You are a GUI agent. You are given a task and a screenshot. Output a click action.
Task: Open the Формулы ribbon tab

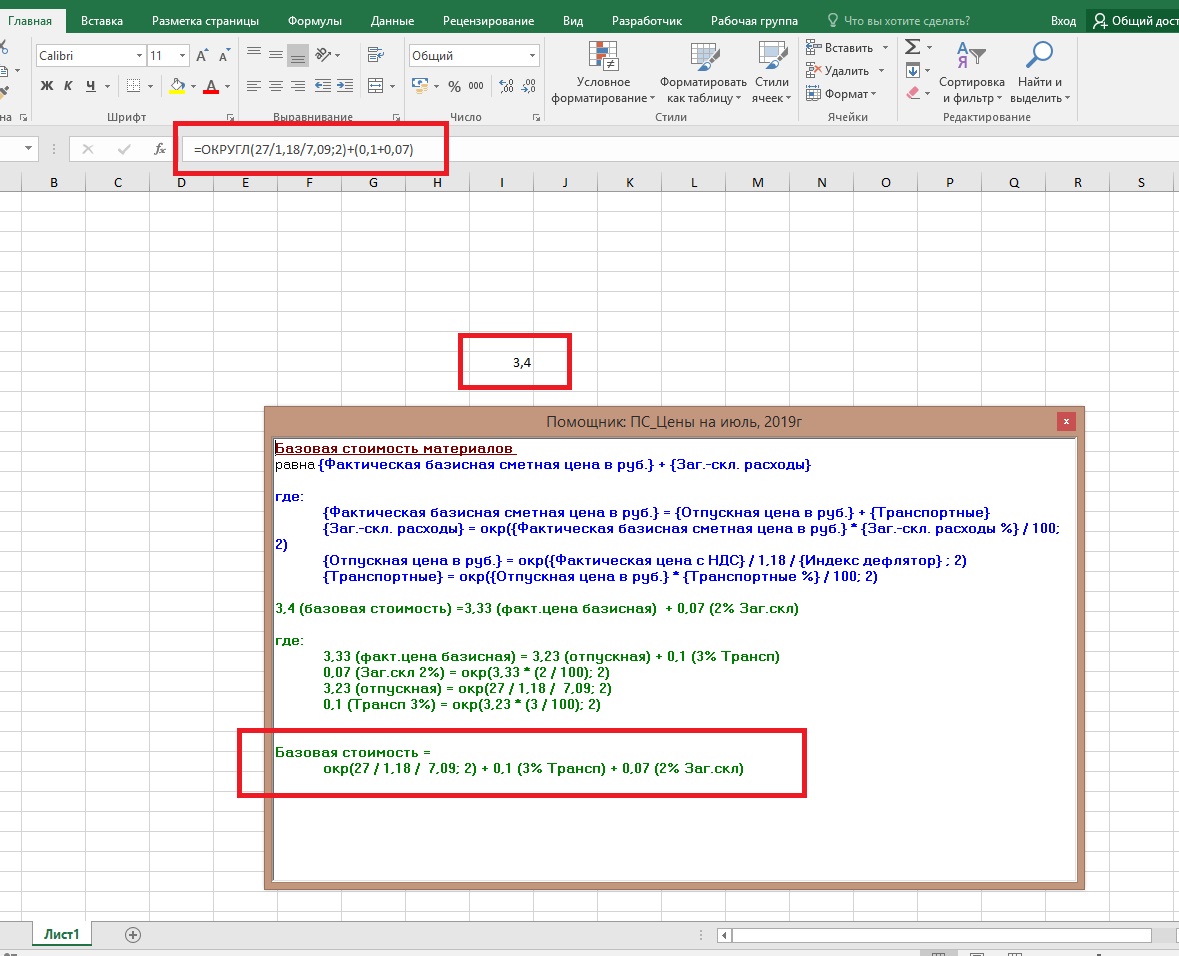coord(315,20)
